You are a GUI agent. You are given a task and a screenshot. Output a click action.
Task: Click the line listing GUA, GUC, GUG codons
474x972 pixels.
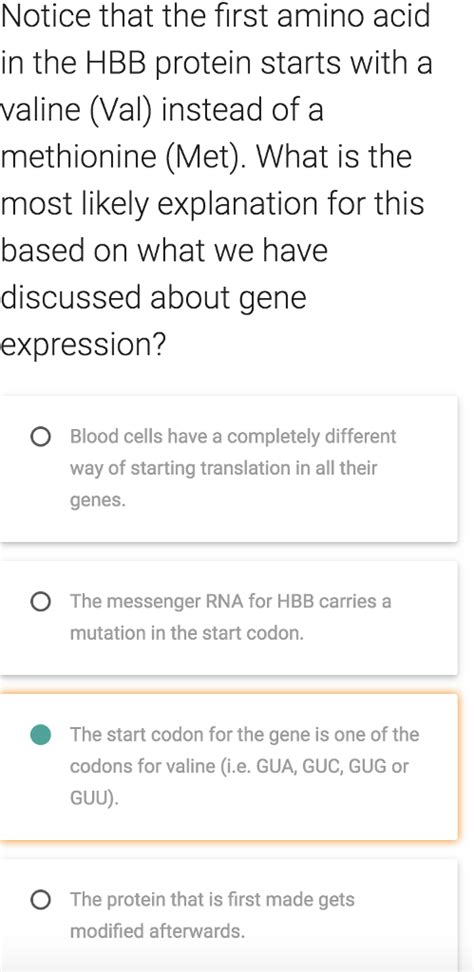point(239,767)
